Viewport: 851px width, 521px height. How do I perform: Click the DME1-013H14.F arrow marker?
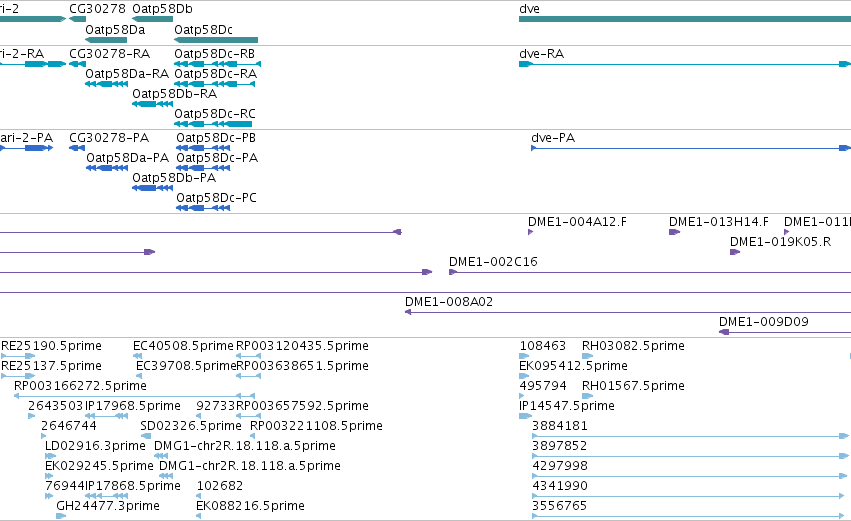(674, 232)
